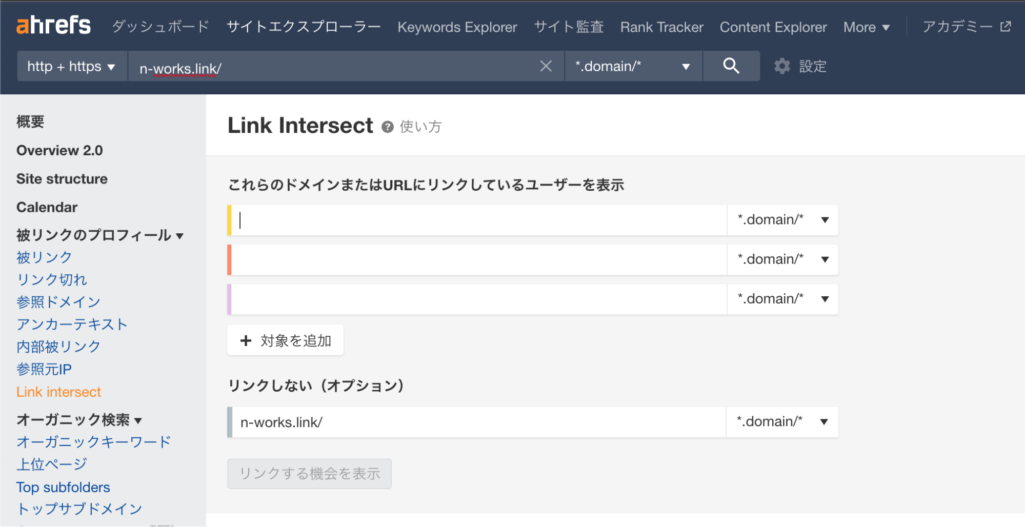Viewport: 1025px width, 527px height.
Task: Open mode dropdown for third target row
Action: click(x=782, y=299)
